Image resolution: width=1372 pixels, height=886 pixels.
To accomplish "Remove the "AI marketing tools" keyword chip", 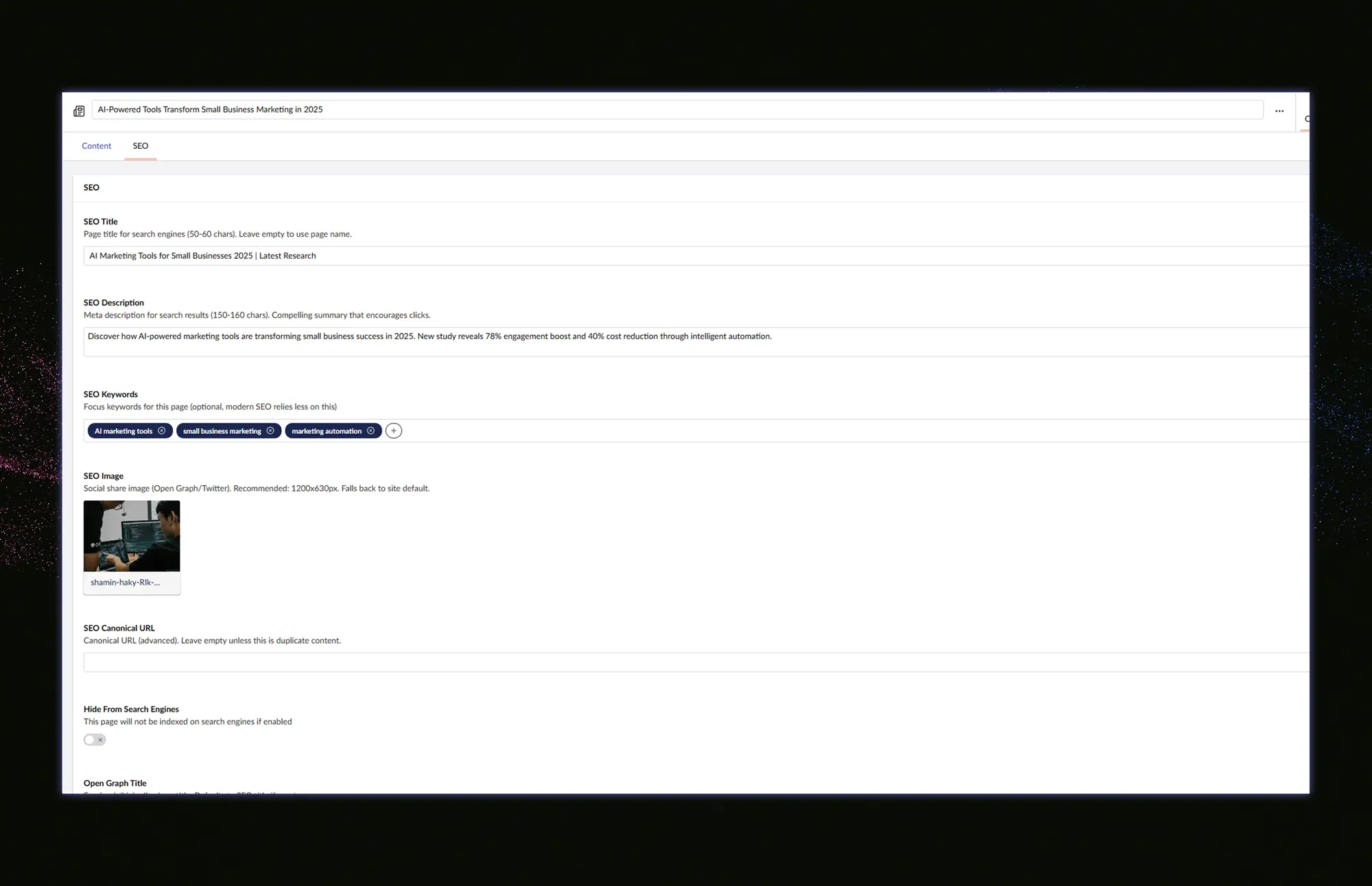I will coord(162,430).
